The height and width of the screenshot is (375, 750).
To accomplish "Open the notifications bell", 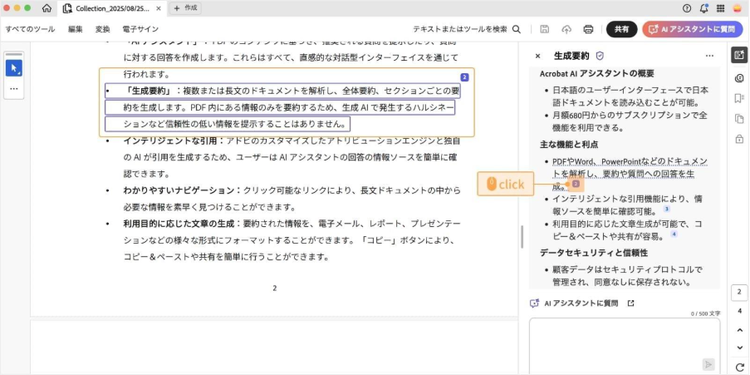I will tap(704, 8).
